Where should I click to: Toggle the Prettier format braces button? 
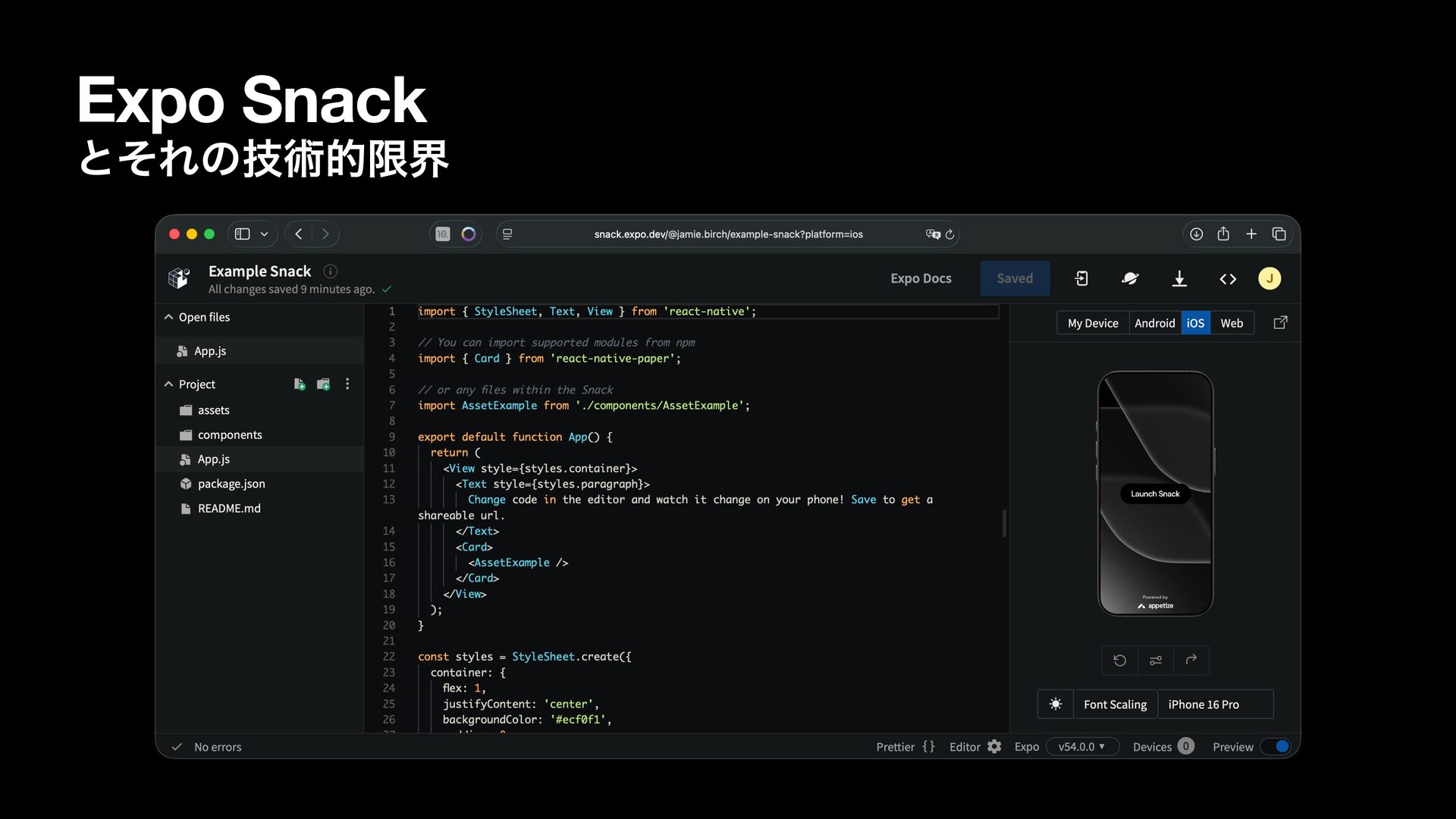pyautogui.click(x=928, y=747)
